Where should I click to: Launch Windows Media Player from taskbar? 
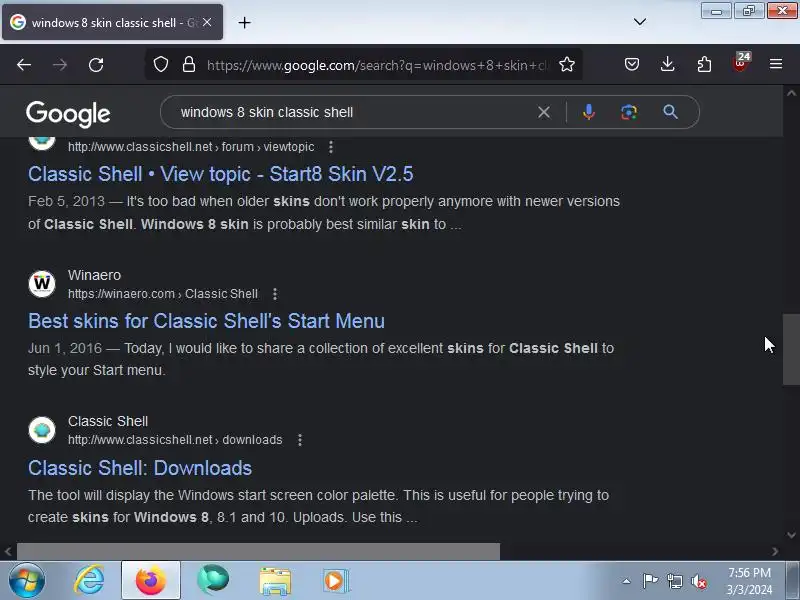tap(336, 581)
